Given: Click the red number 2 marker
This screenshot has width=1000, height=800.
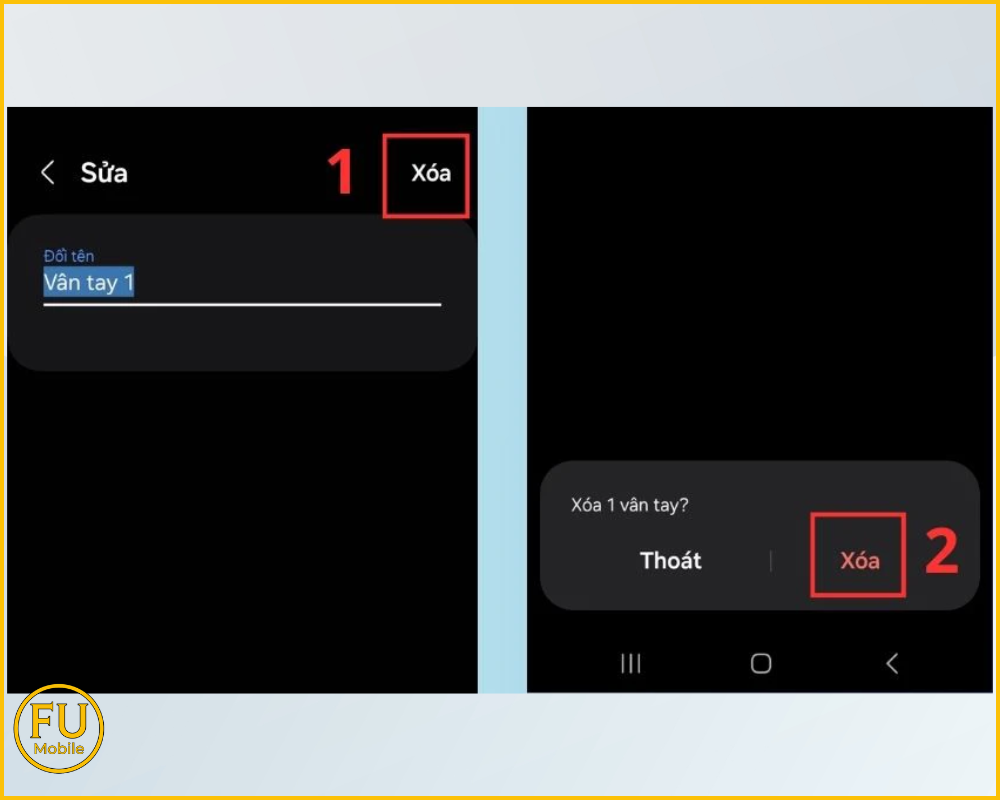Looking at the screenshot, I should pyautogui.click(x=941, y=553).
